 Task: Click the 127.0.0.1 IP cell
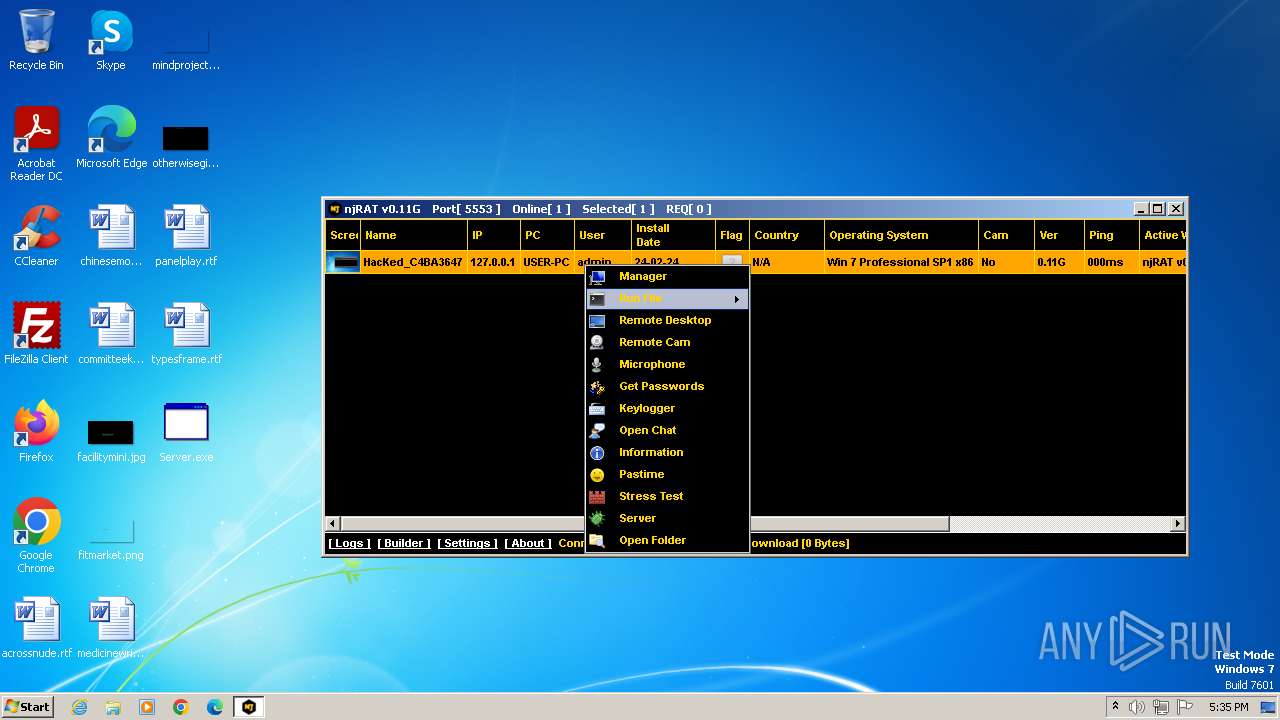(493, 262)
